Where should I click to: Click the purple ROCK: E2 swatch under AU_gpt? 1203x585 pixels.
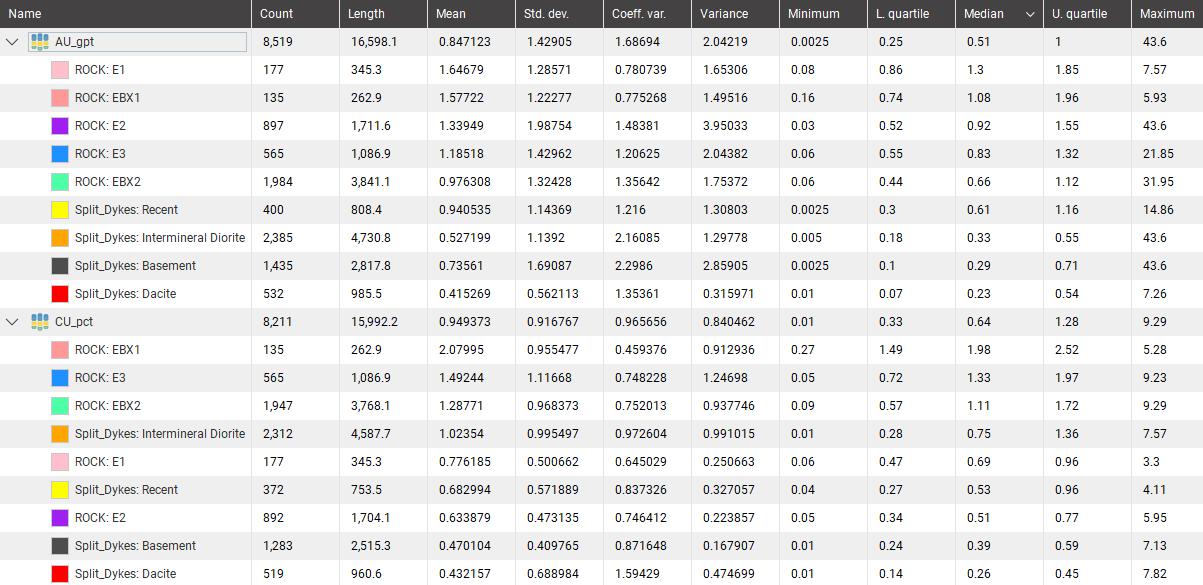[58, 126]
